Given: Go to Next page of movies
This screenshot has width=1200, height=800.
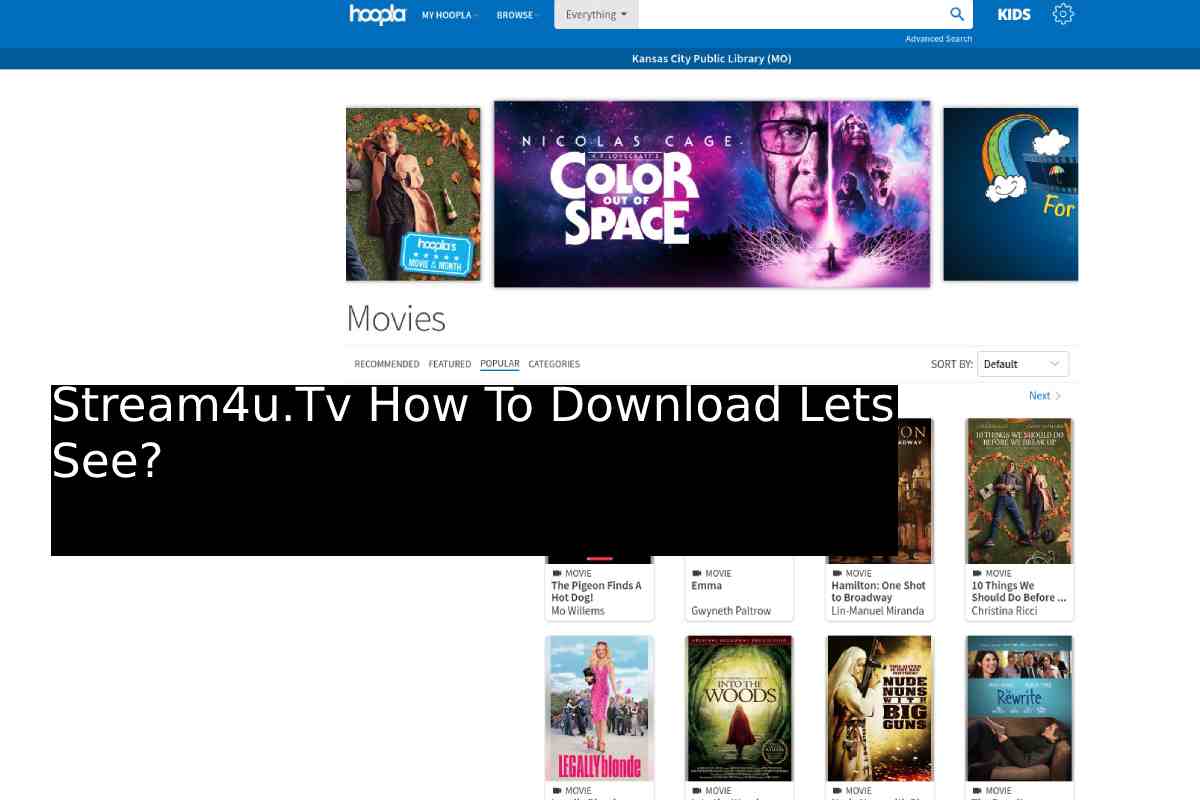Looking at the screenshot, I should pos(1045,396).
